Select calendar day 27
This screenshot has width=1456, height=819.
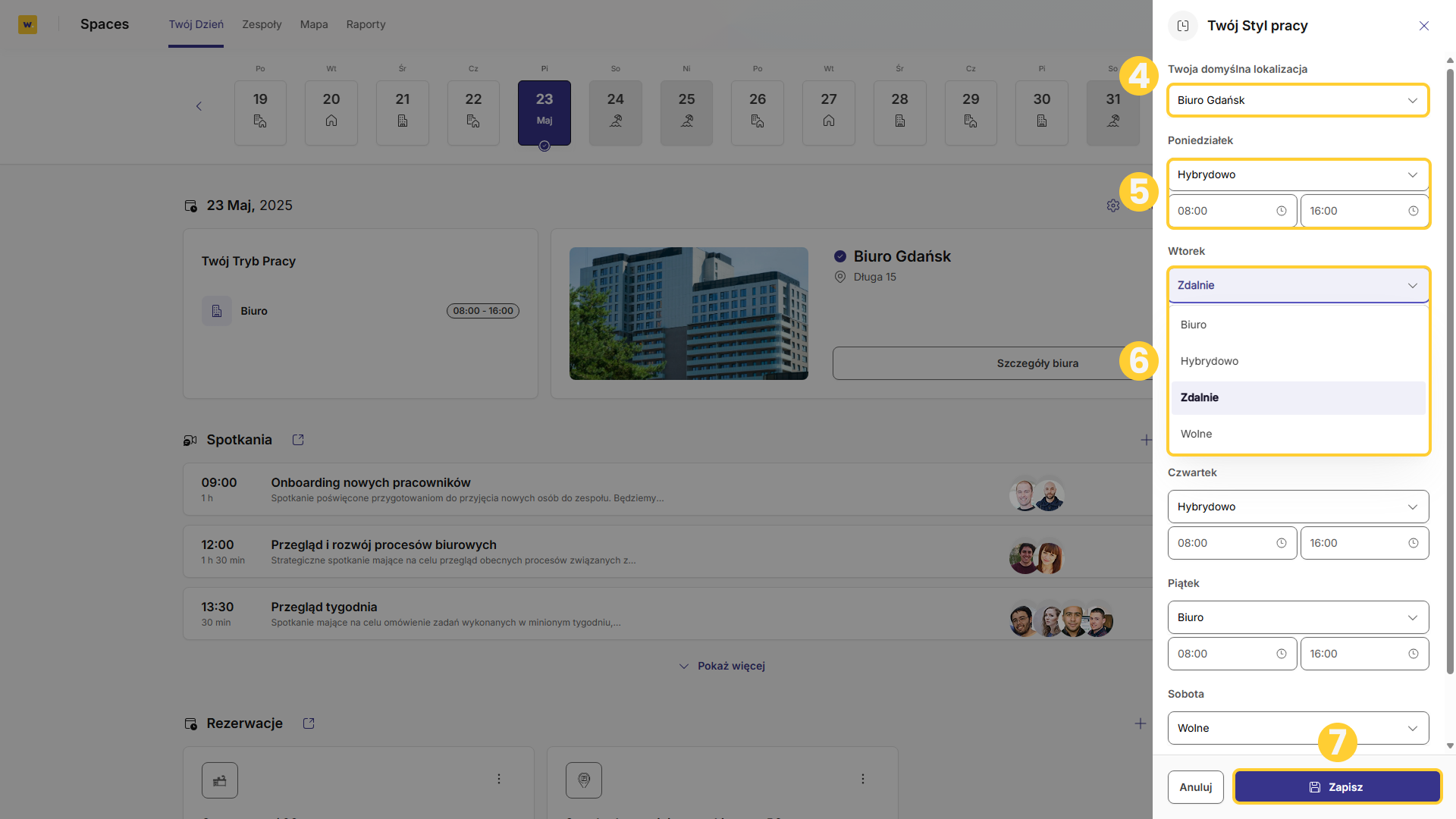829,112
